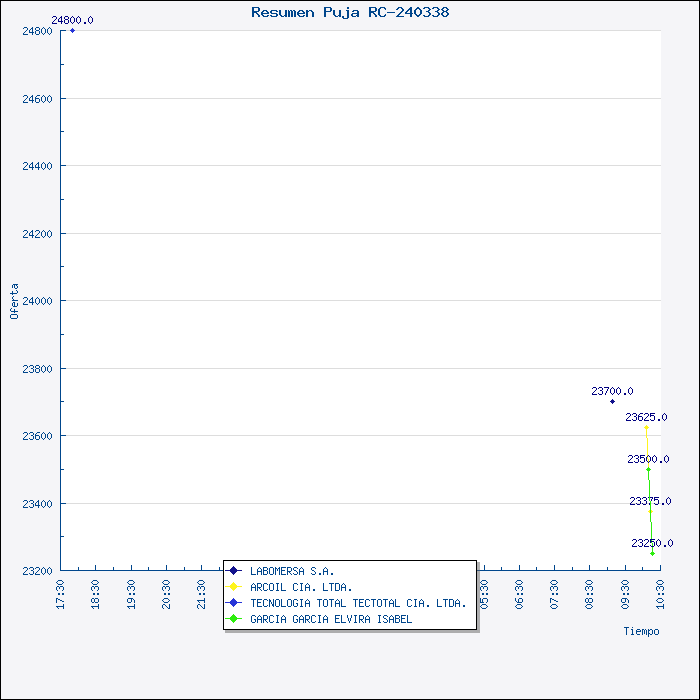
Task: Click the 23500.0 data value label
Action: (x=648, y=459)
